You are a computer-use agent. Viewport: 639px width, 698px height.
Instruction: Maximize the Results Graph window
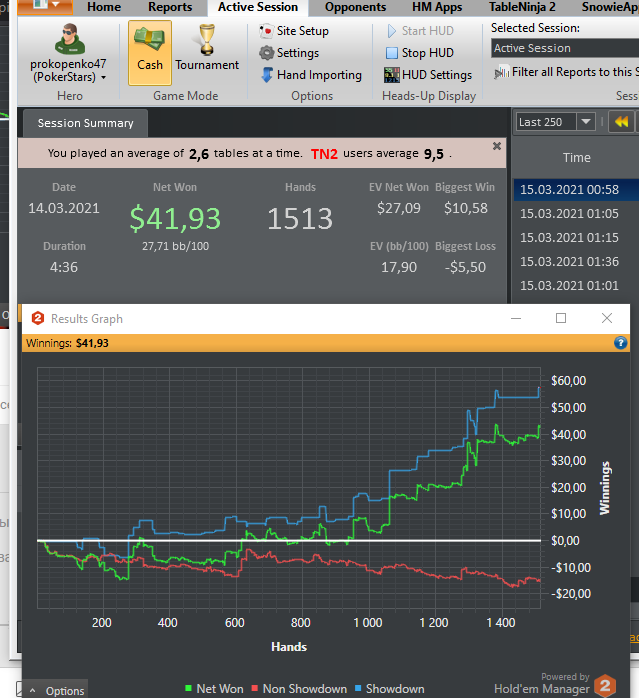[561, 318]
